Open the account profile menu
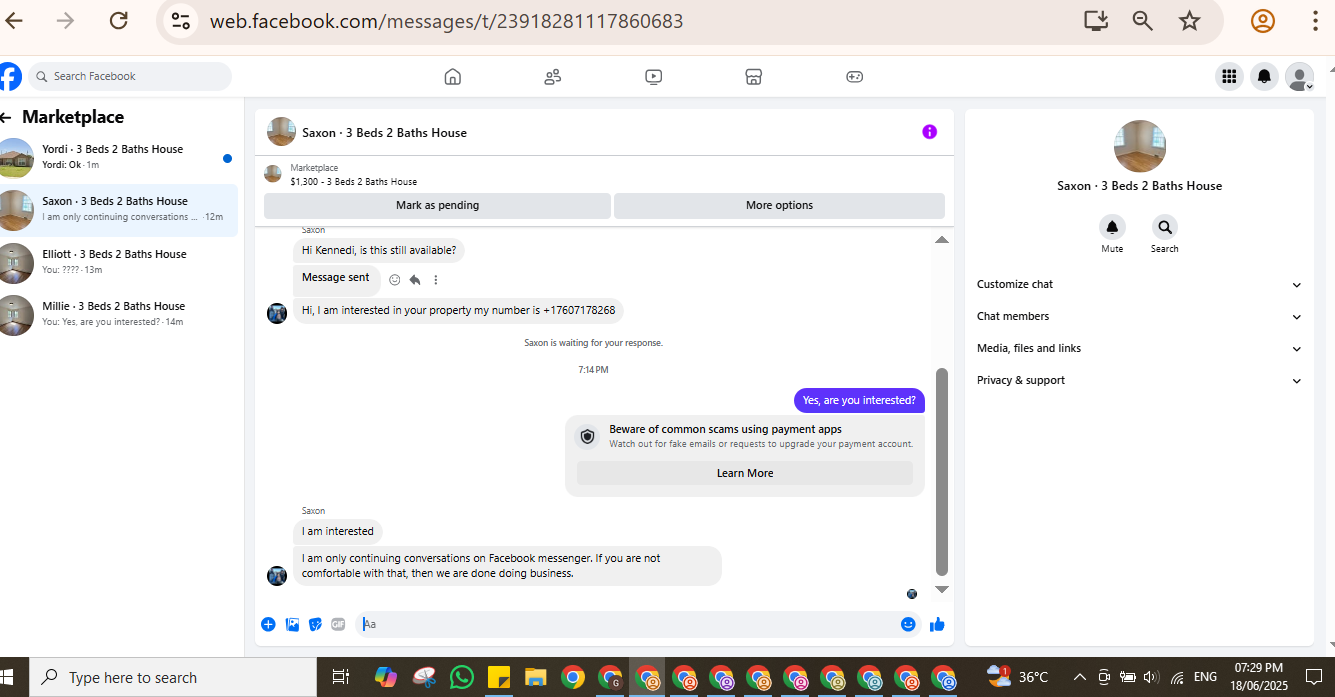1335x697 pixels. [1299, 76]
